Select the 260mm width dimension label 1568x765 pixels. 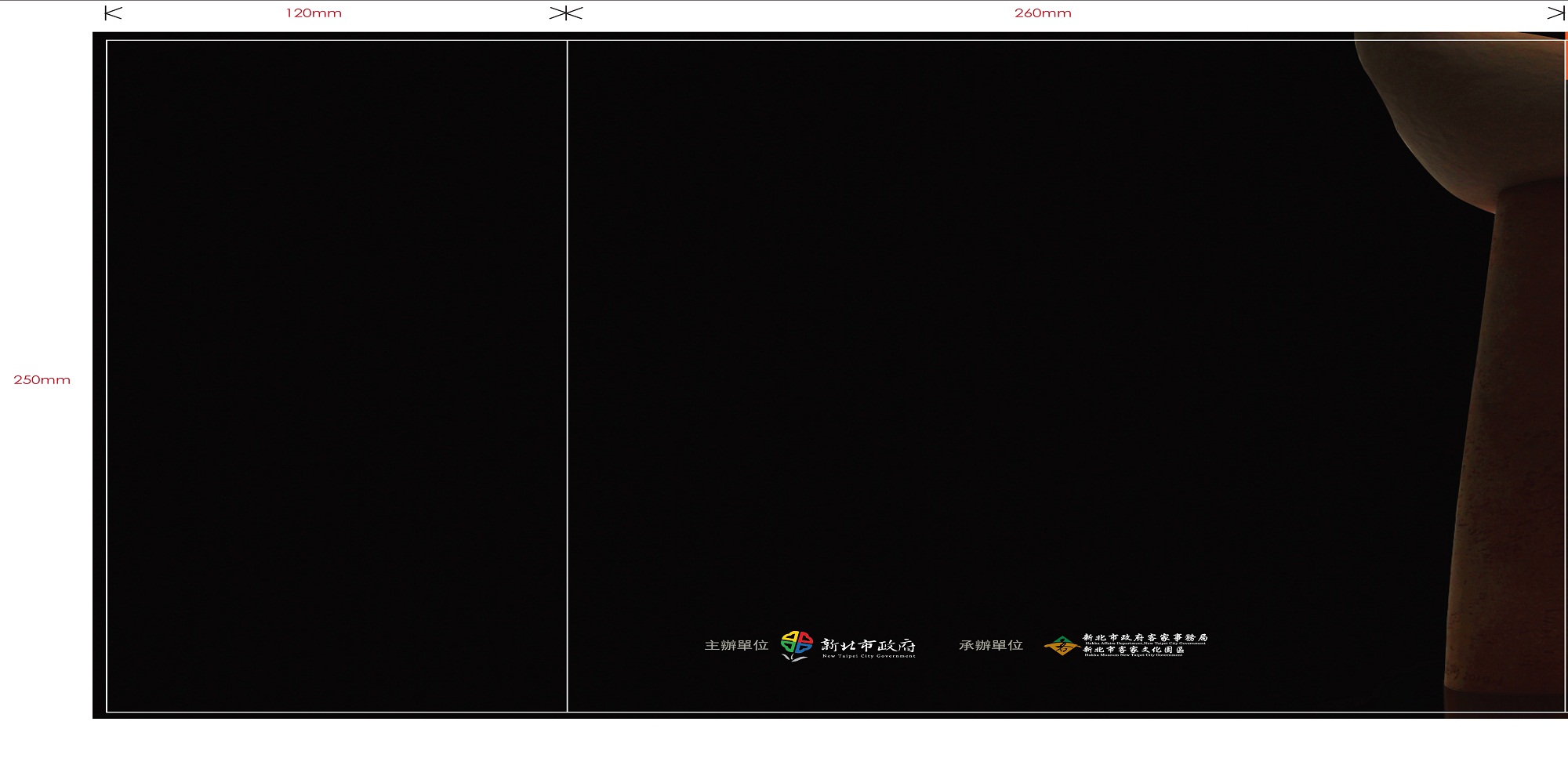(x=1043, y=13)
